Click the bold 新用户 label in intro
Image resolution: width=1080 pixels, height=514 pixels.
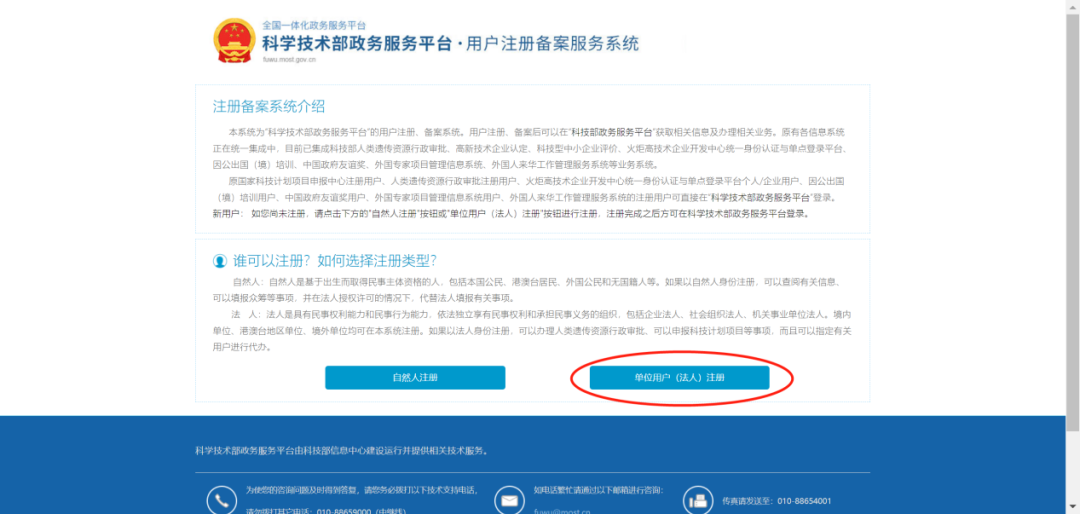pyautogui.click(x=228, y=213)
